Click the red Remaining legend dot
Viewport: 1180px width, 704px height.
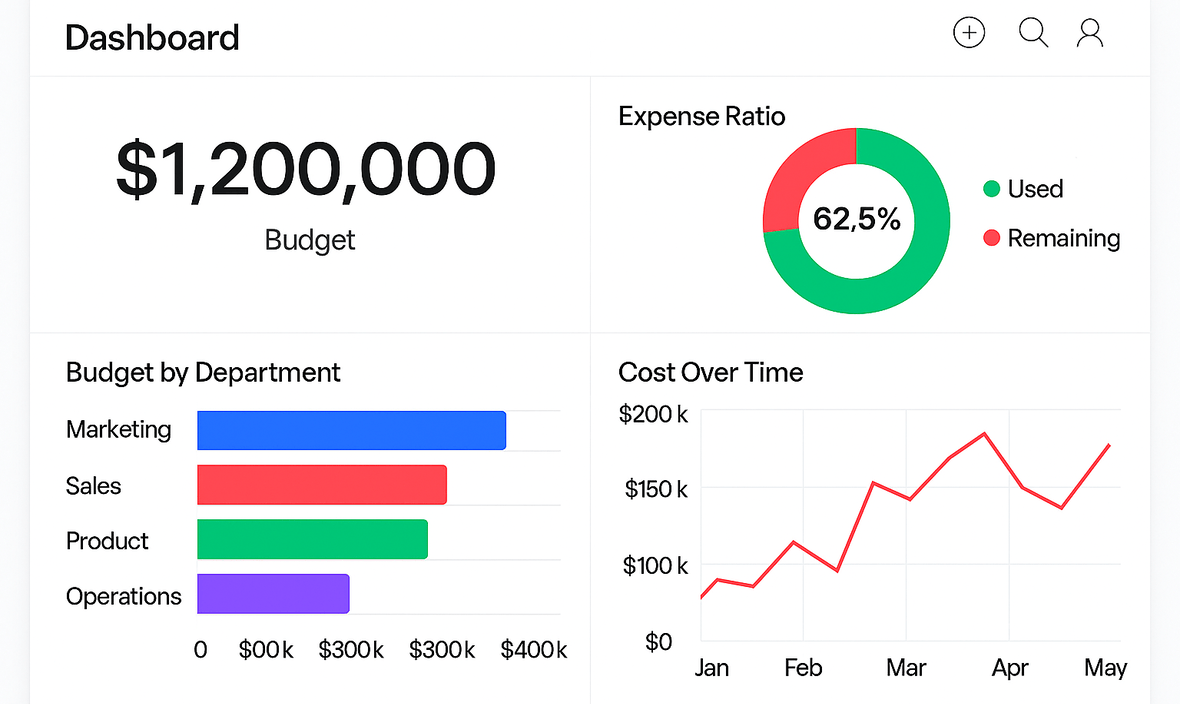pos(991,238)
